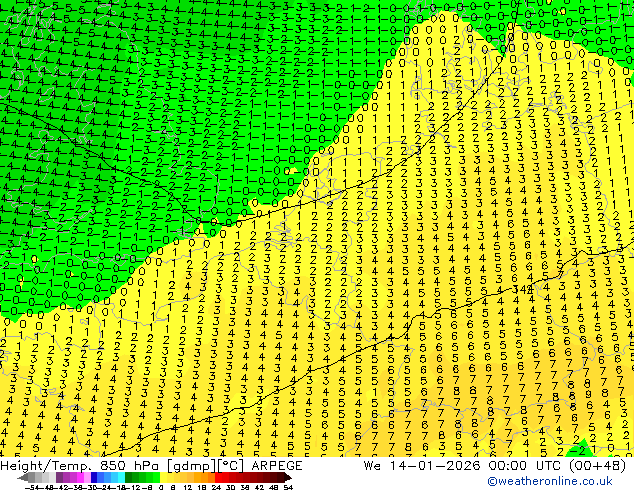Click the '342' contour label on the map

coord(522,289)
